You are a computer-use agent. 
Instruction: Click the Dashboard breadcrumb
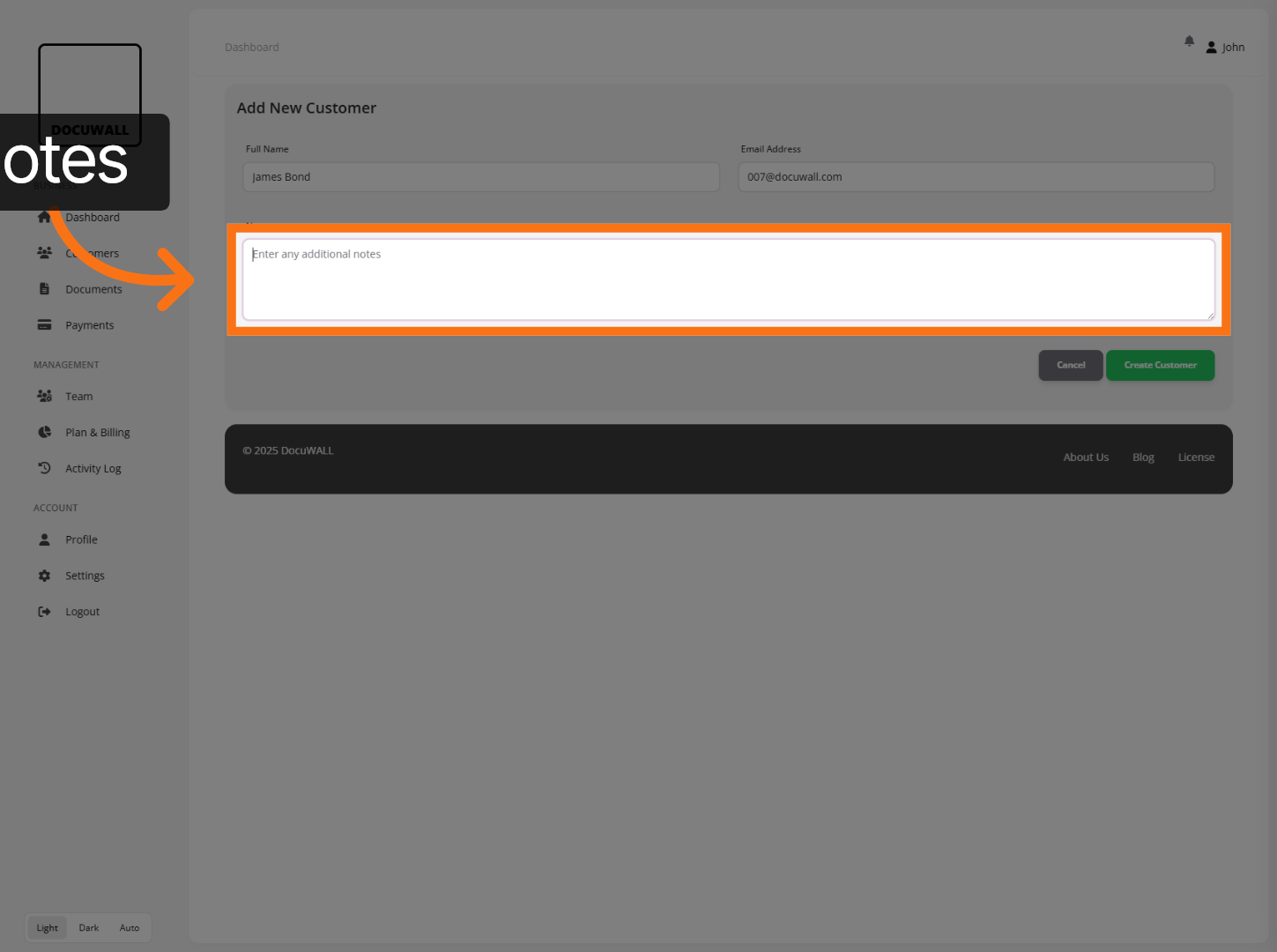point(251,47)
